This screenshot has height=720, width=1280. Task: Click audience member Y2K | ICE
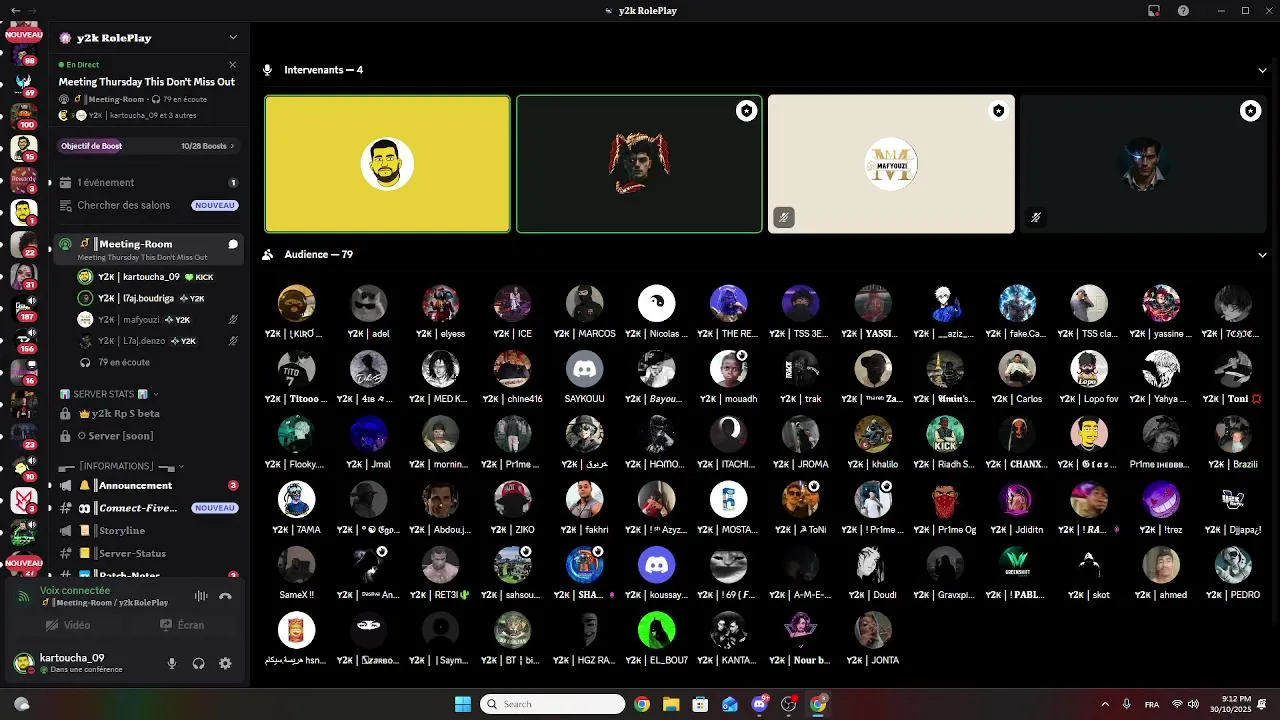[513, 312]
